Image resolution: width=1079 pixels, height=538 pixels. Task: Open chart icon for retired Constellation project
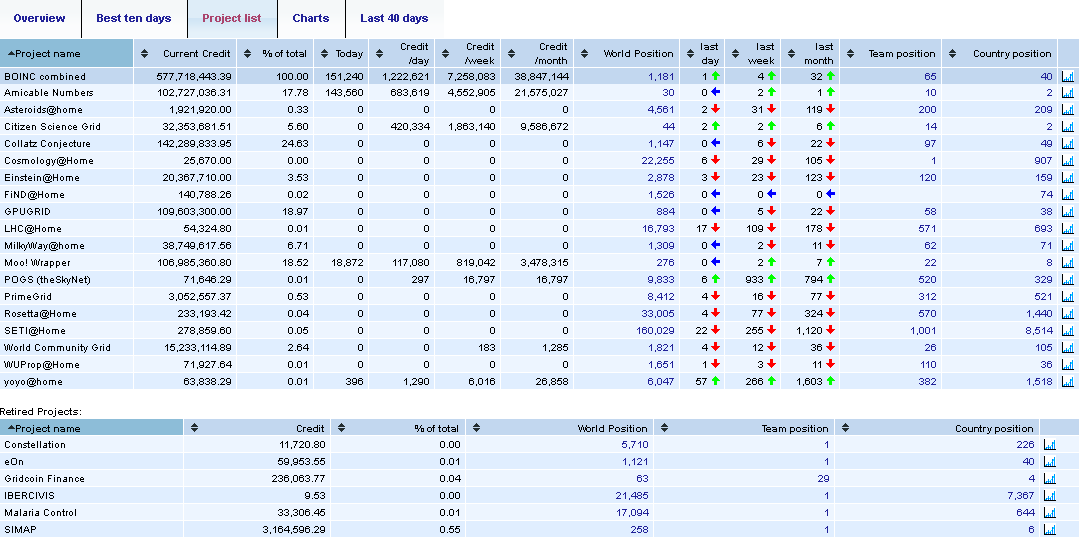pos(1049,444)
